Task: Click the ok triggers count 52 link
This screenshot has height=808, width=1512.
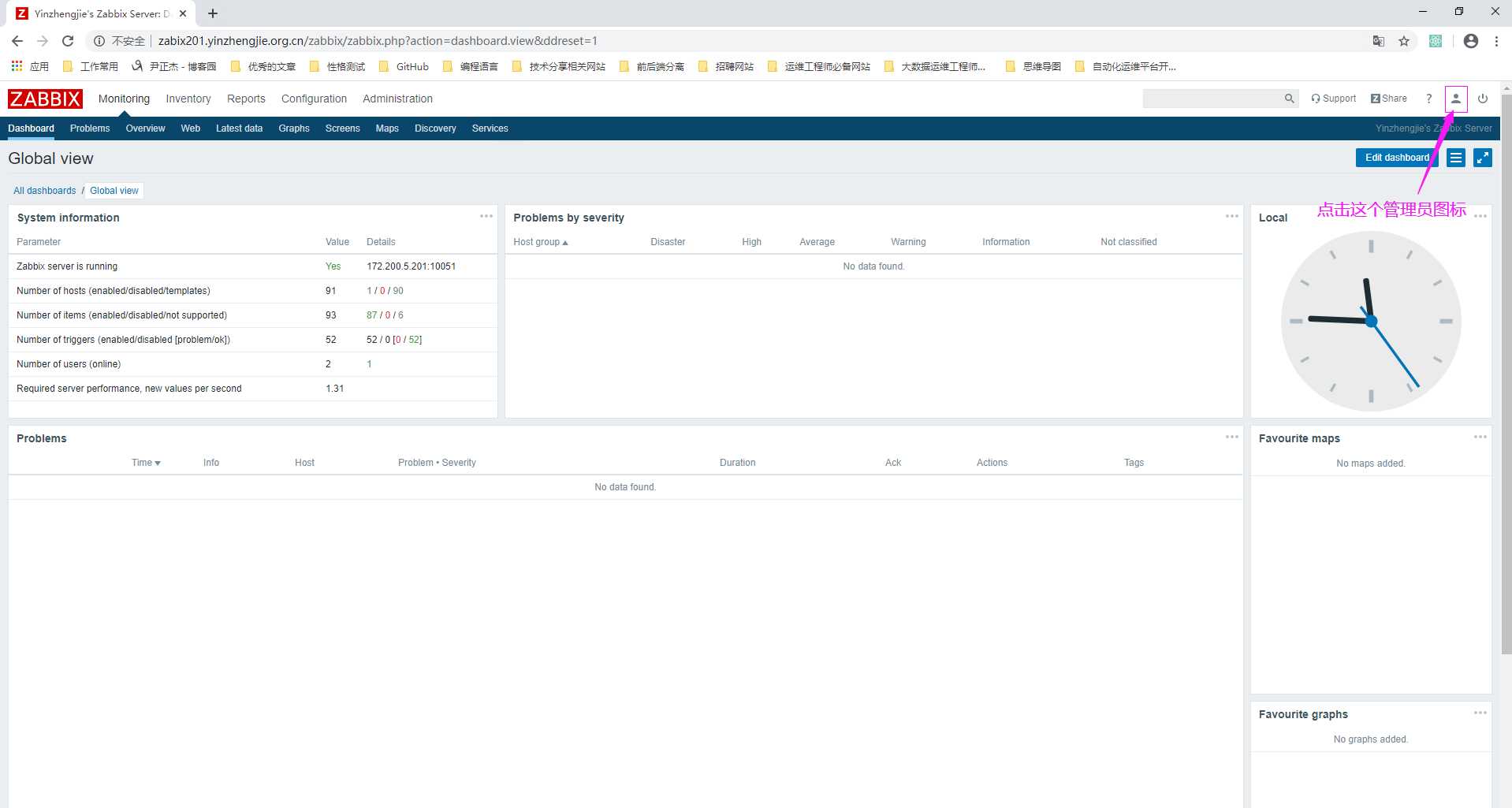Action: 414,340
